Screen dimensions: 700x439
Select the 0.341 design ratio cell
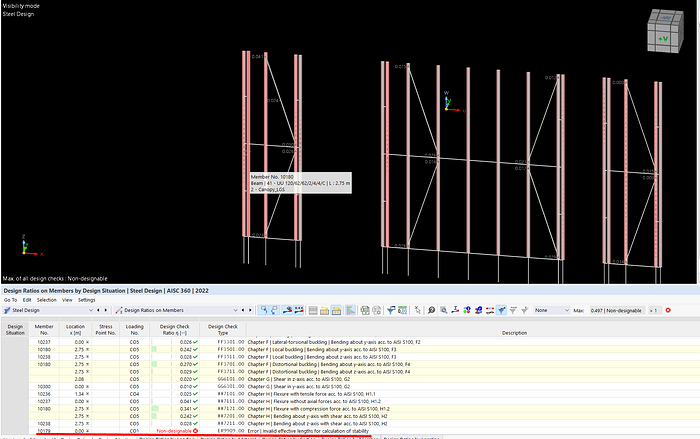point(175,409)
